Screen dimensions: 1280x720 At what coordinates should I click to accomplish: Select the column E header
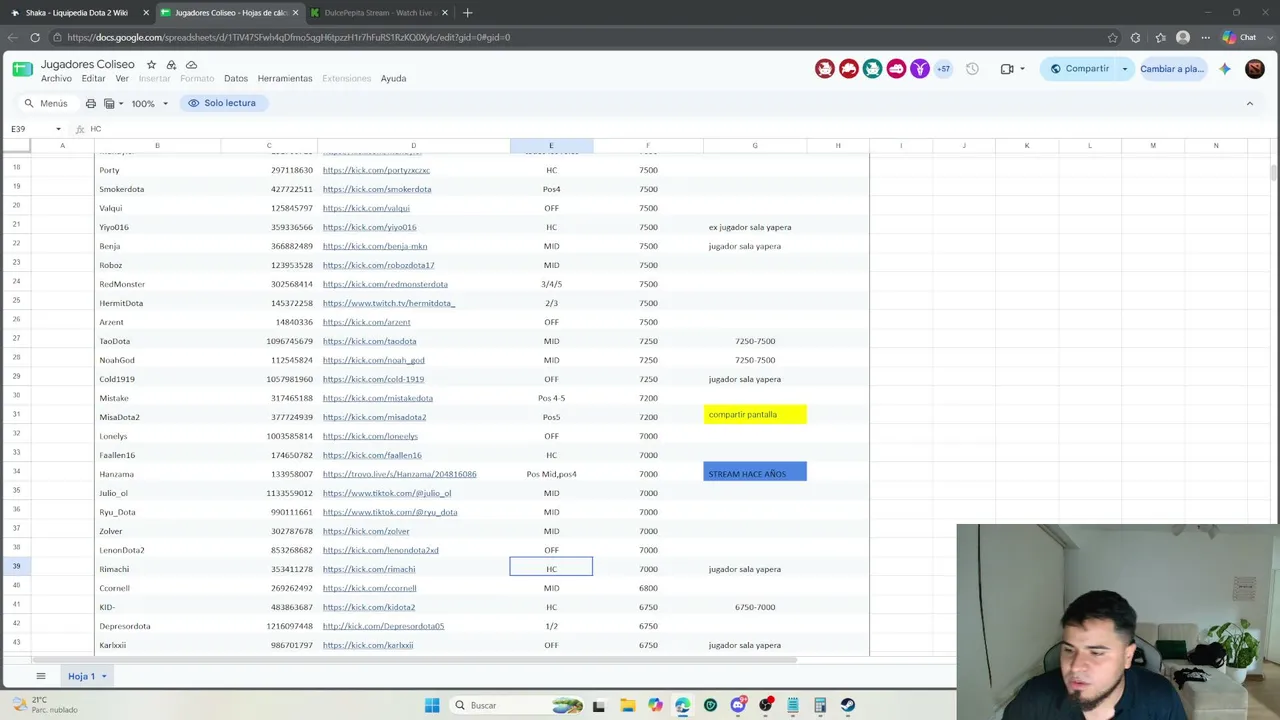tap(551, 146)
